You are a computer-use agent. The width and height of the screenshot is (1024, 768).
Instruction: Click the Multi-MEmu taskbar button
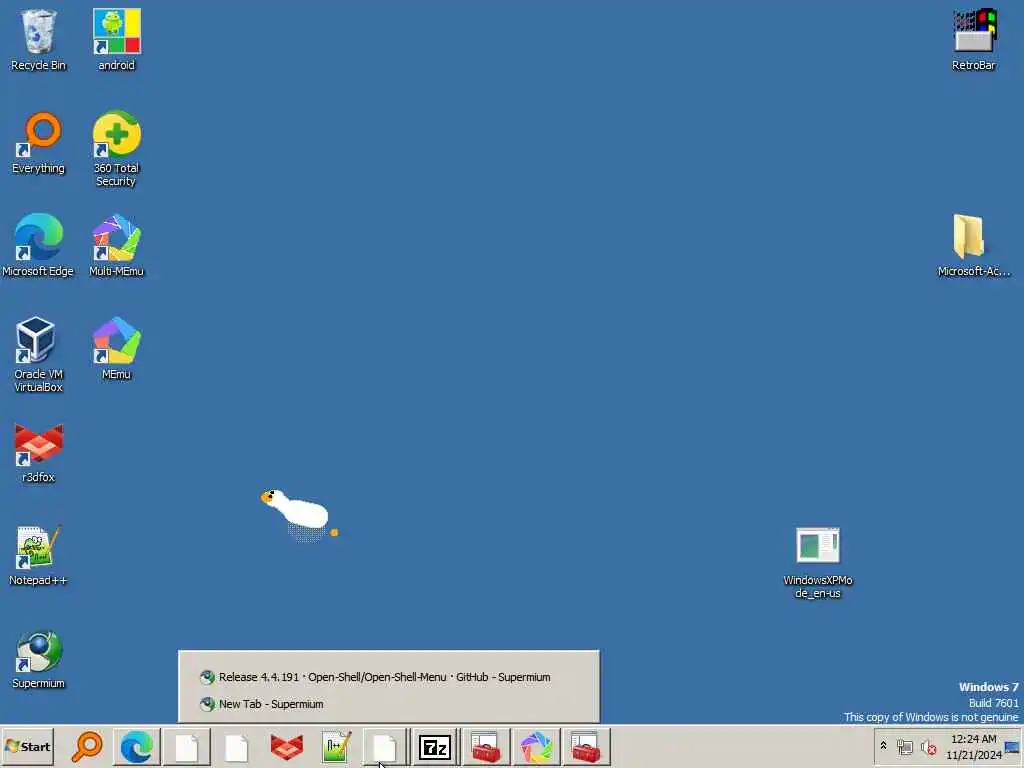[536, 746]
